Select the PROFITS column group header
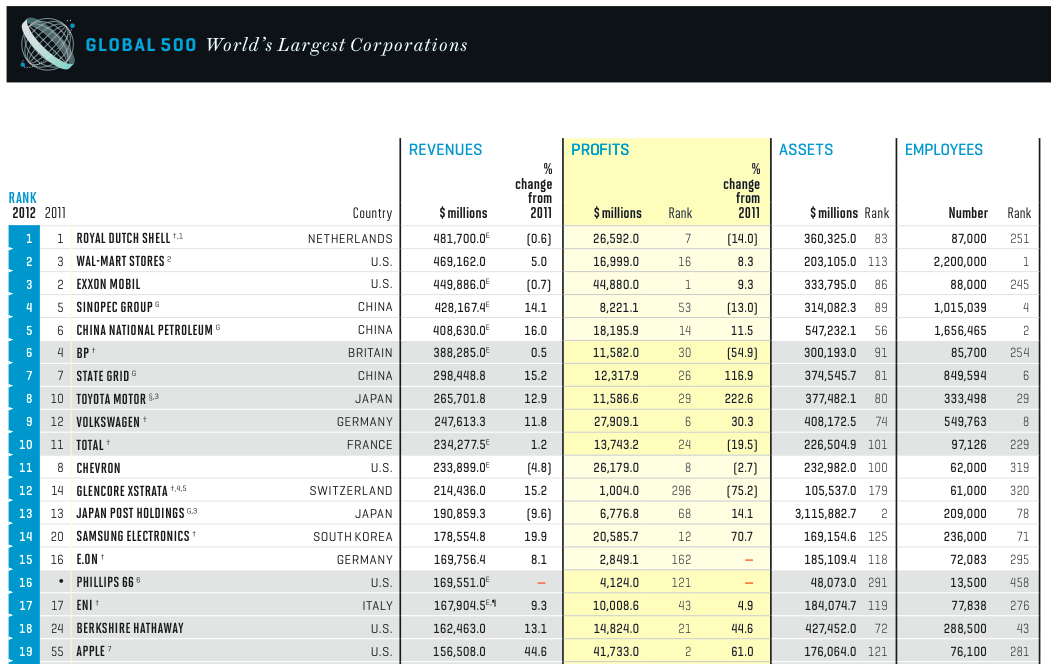 click(600, 149)
